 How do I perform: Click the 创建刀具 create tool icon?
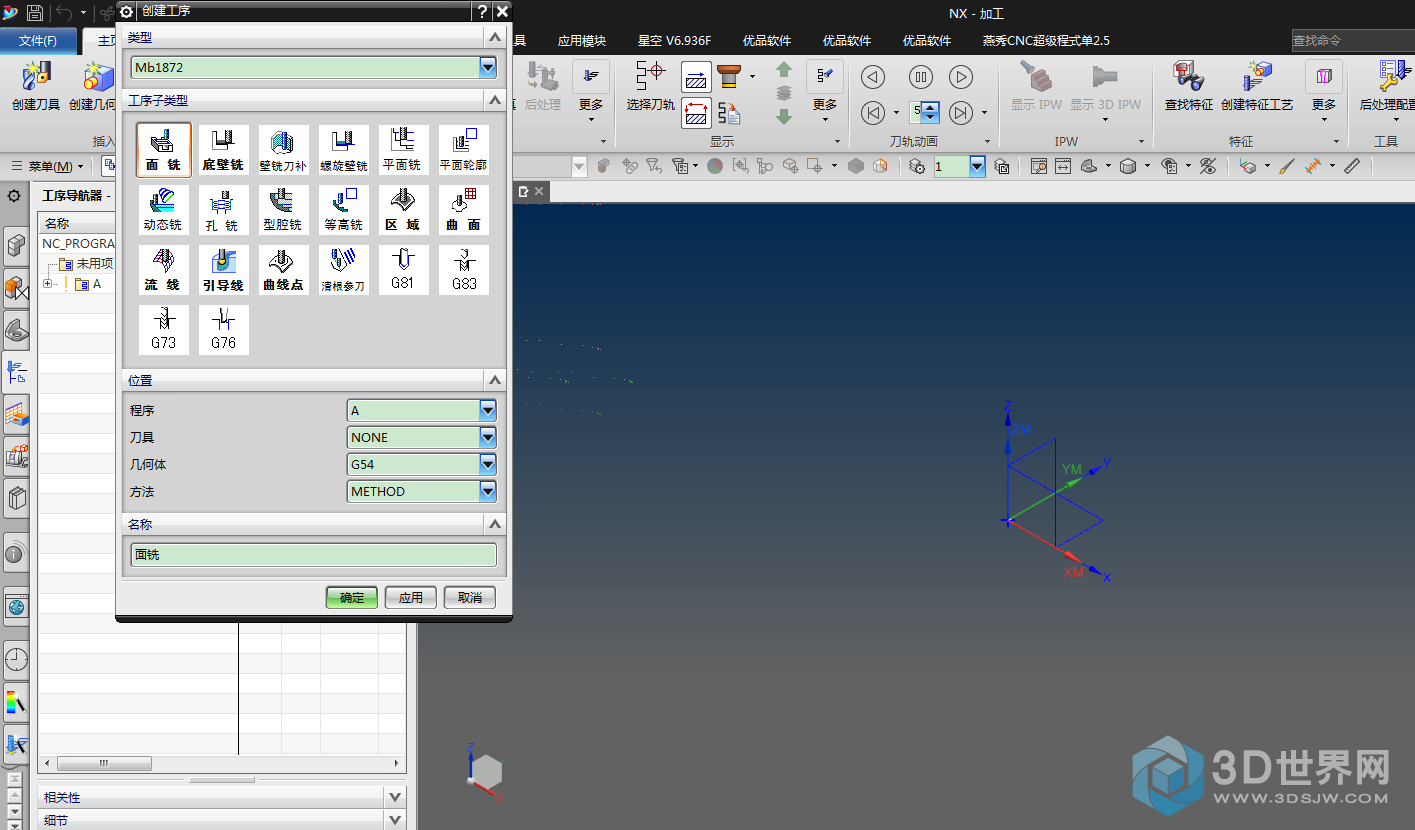(x=36, y=85)
